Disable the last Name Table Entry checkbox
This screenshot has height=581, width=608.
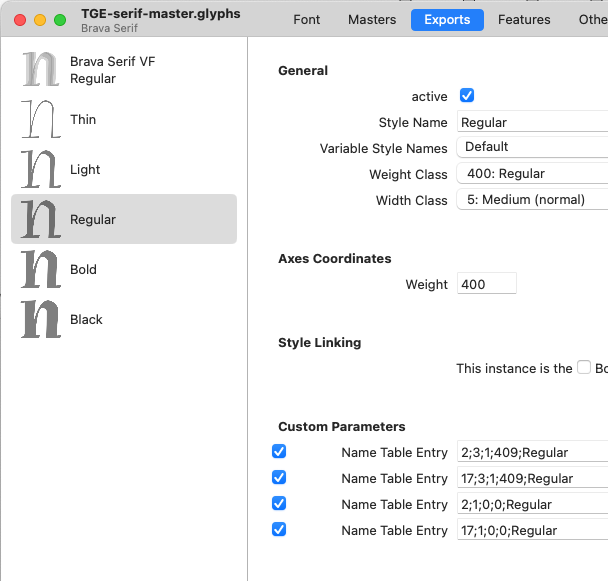pos(280,530)
